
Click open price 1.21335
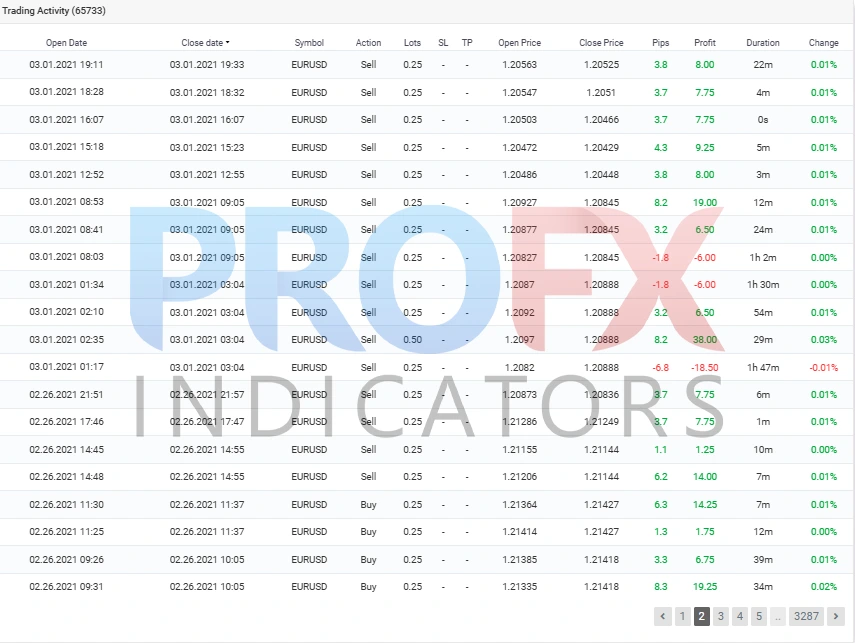click(x=520, y=587)
